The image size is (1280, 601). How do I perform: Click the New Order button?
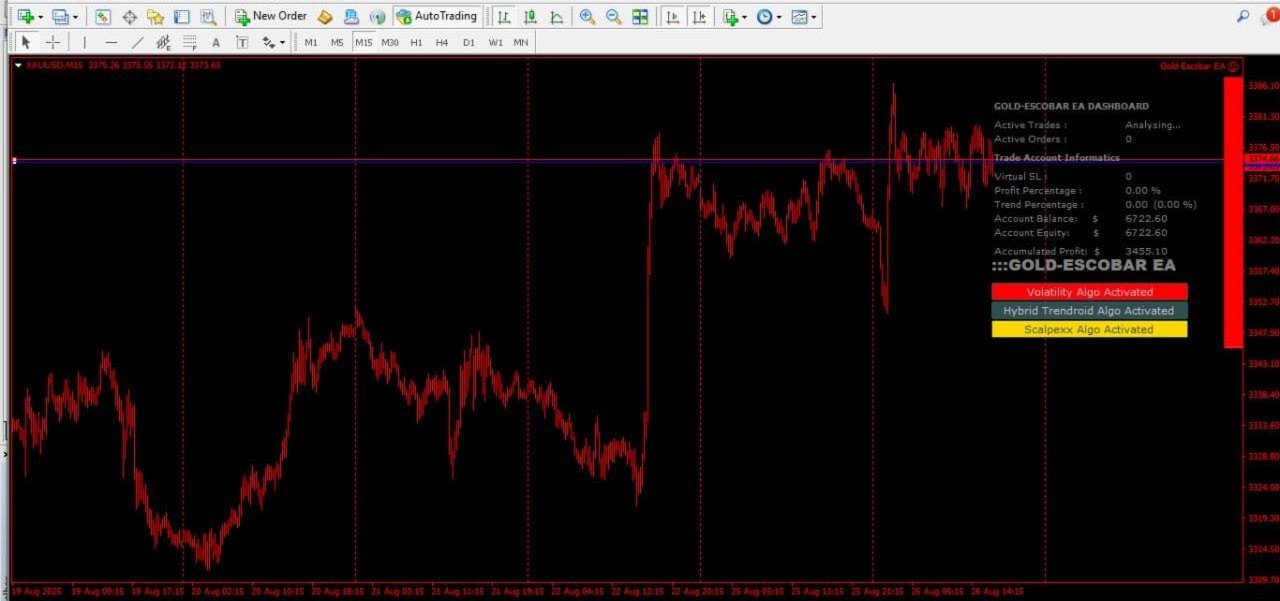[271, 17]
